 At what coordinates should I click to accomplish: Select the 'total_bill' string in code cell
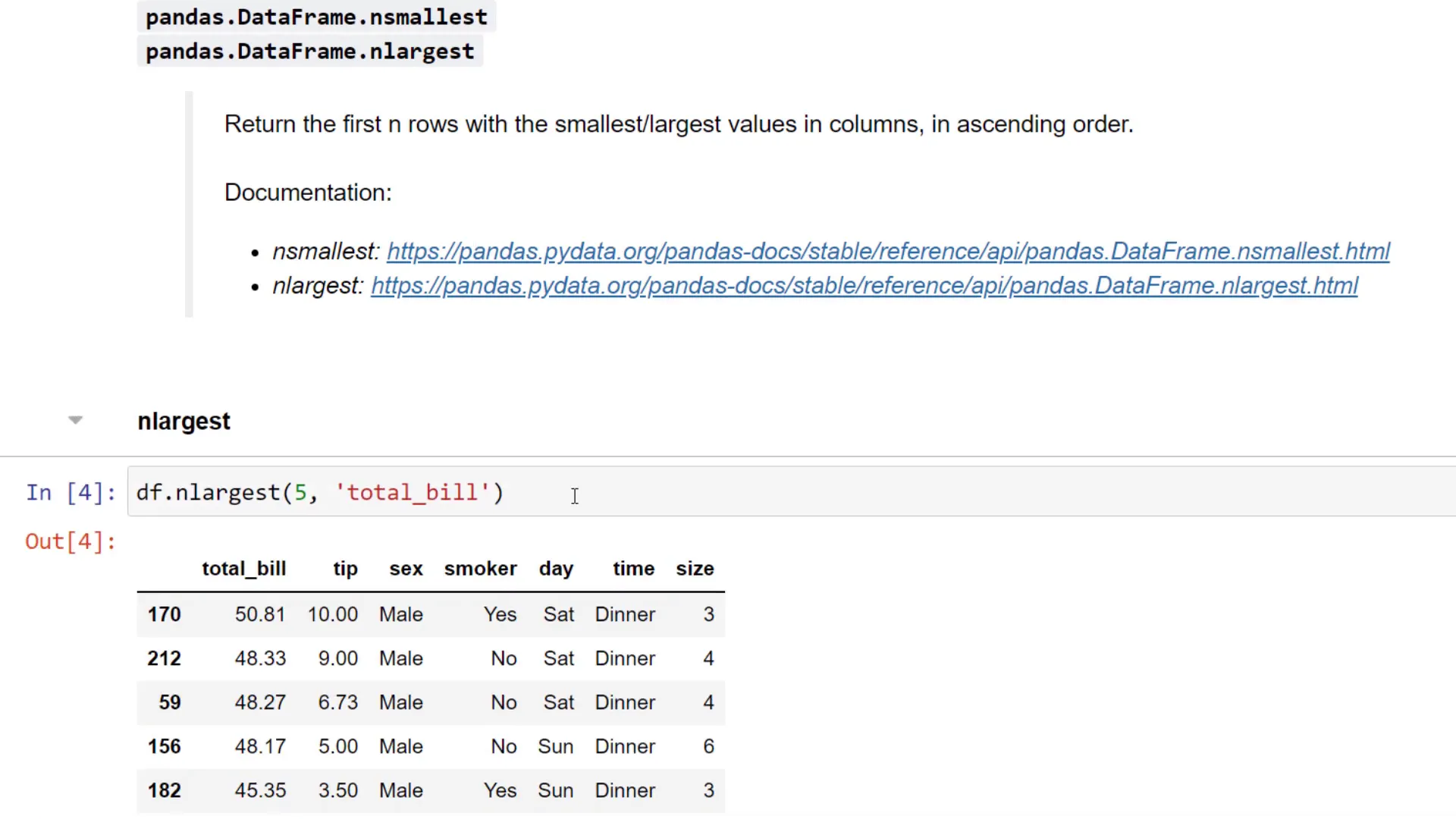pos(416,492)
